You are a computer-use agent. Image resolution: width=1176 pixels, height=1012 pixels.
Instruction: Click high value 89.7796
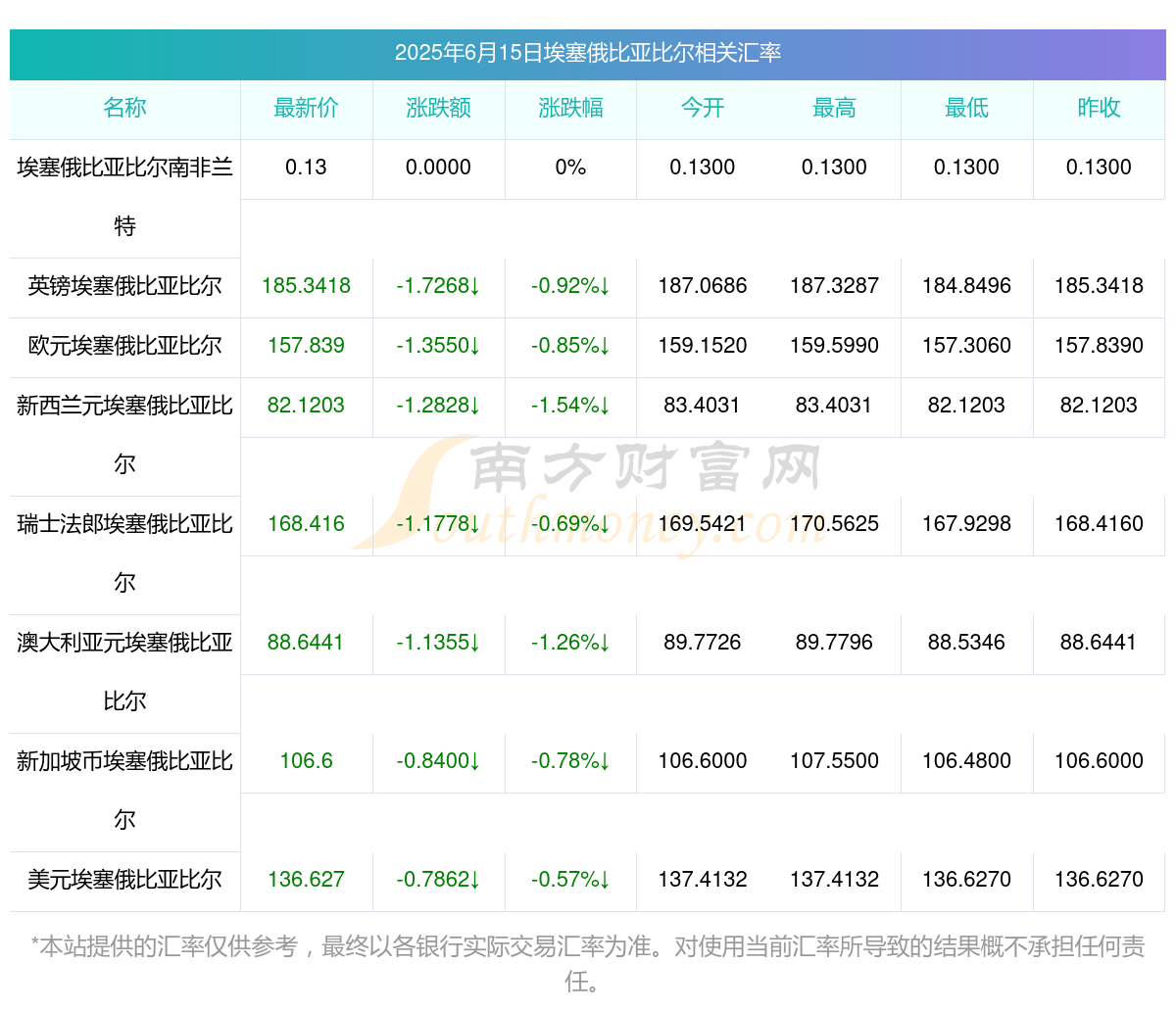834,643
